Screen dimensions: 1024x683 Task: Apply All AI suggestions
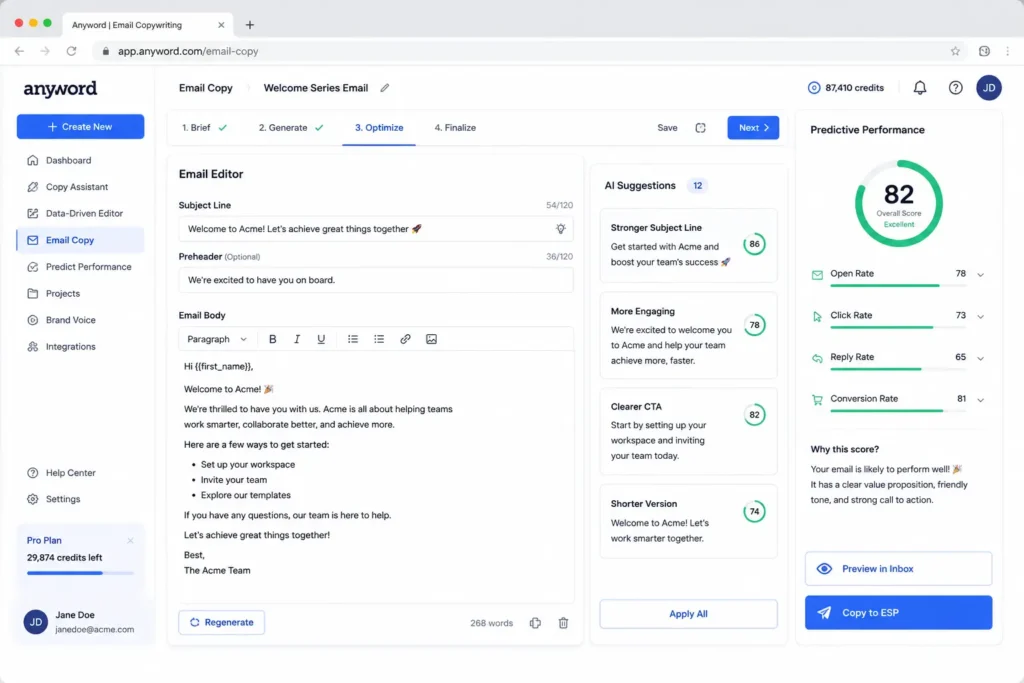tap(688, 614)
